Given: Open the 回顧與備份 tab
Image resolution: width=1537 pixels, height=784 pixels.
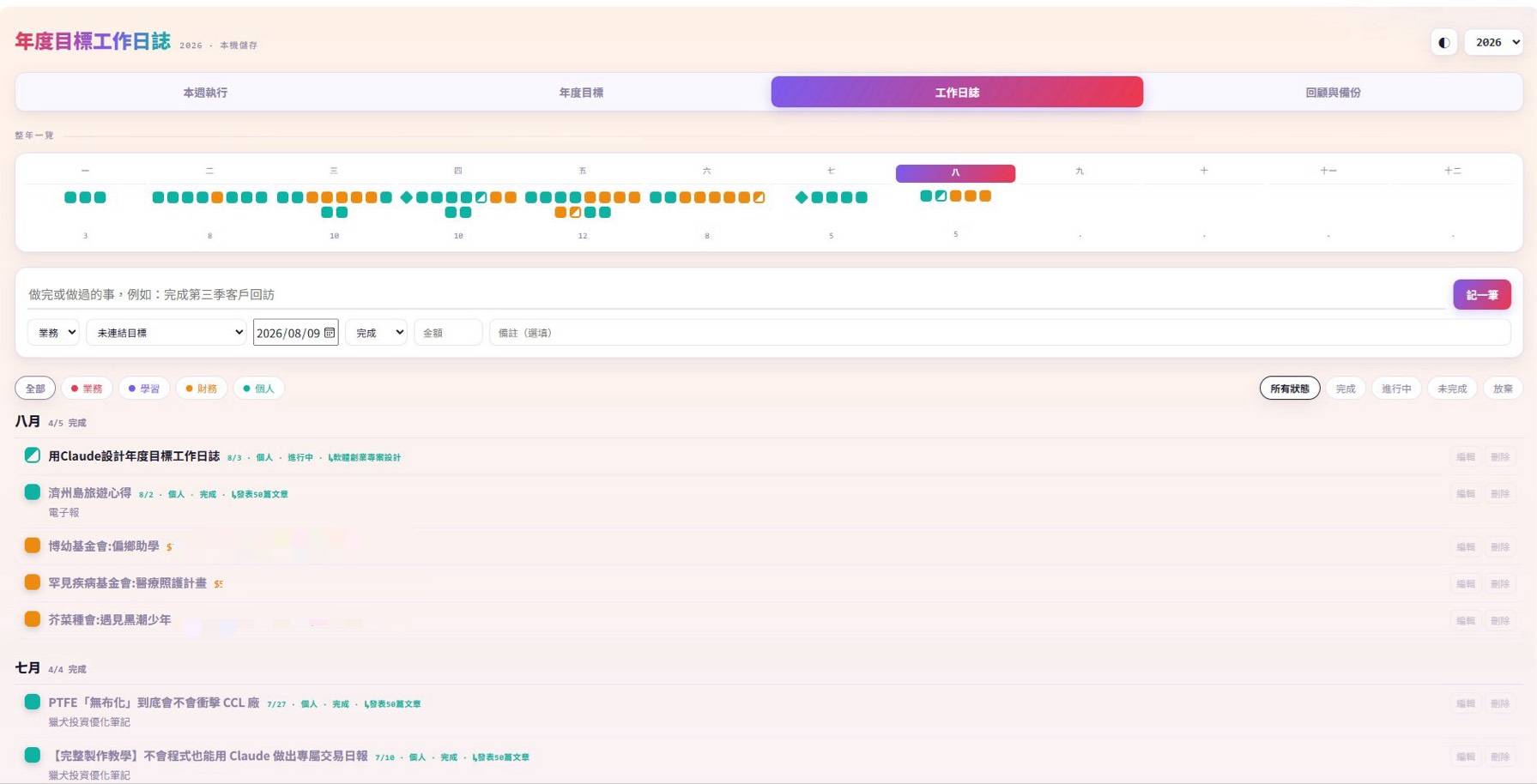Looking at the screenshot, I should [x=1333, y=92].
